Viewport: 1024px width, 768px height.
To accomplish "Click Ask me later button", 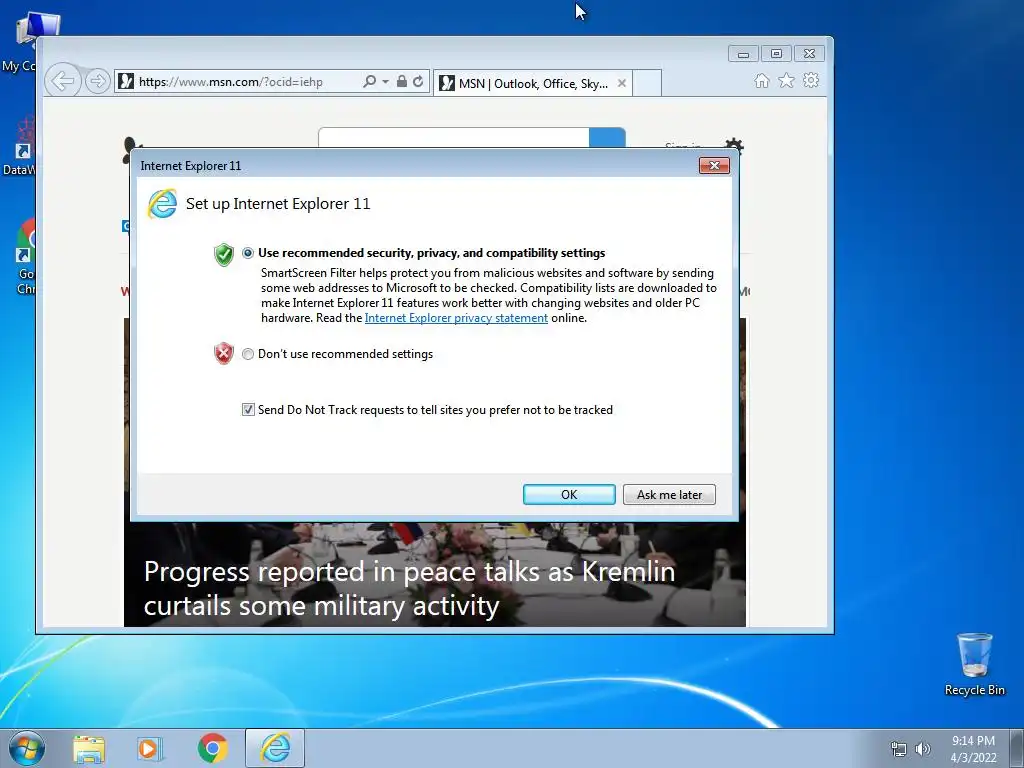I will [669, 494].
